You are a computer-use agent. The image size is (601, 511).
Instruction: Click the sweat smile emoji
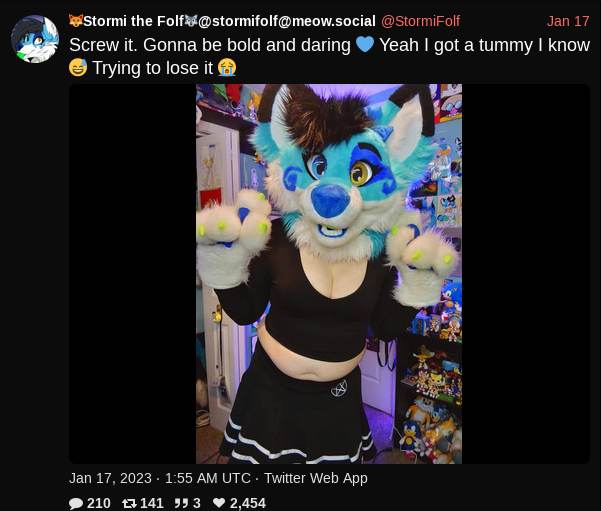[78, 68]
